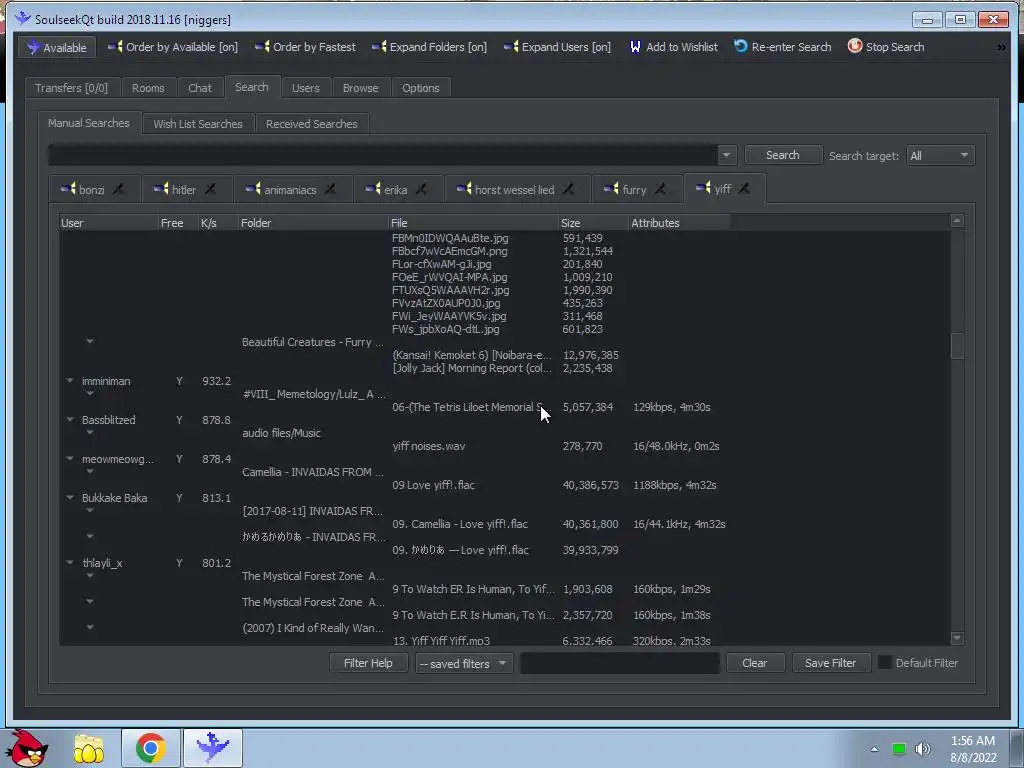Viewport: 1024px width, 768px height.
Task: Open the toolbar overflow chevron
Action: click(1001, 48)
